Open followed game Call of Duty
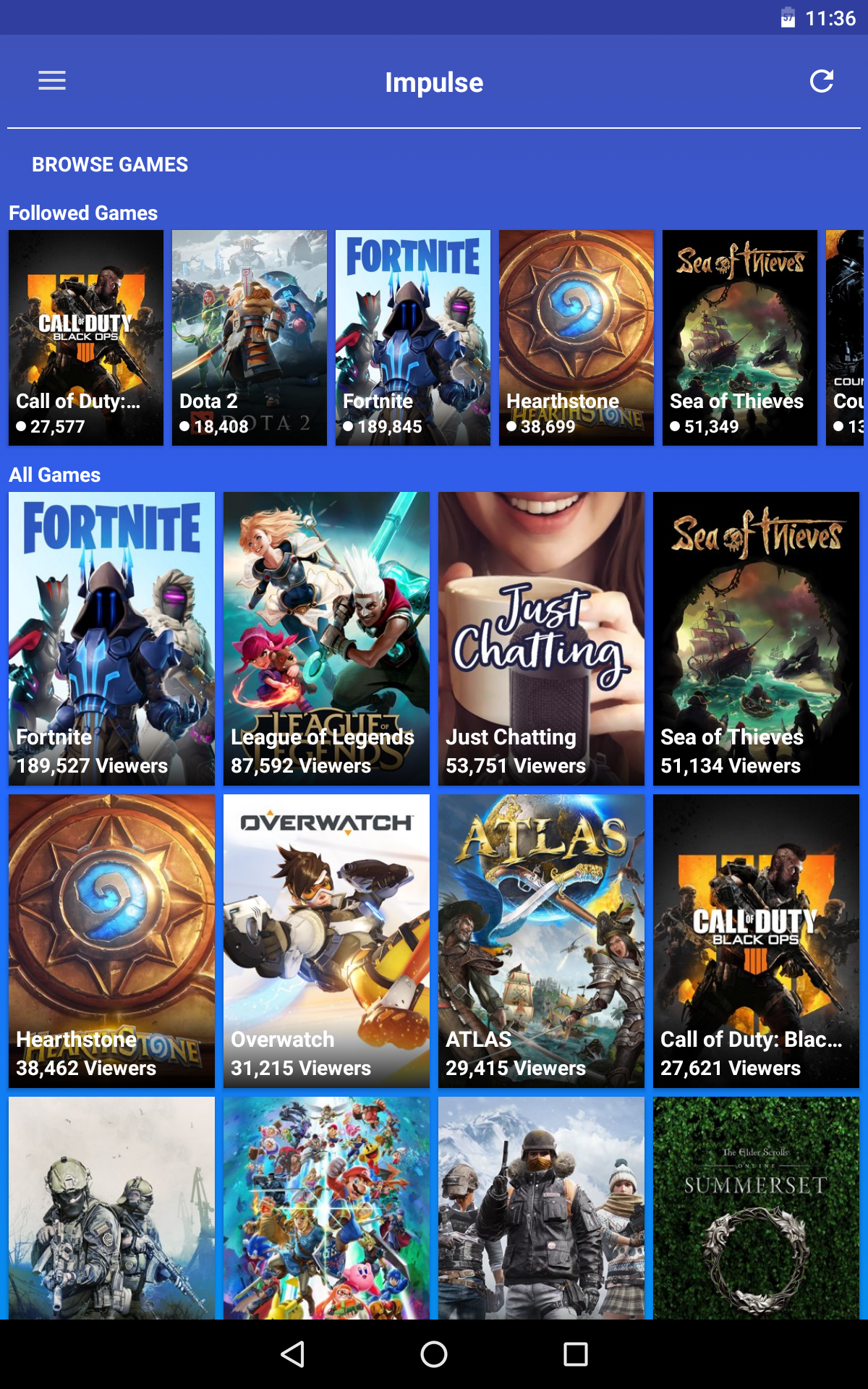Image resolution: width=868 pixels, height=1389 pixels. coord(86,338)
